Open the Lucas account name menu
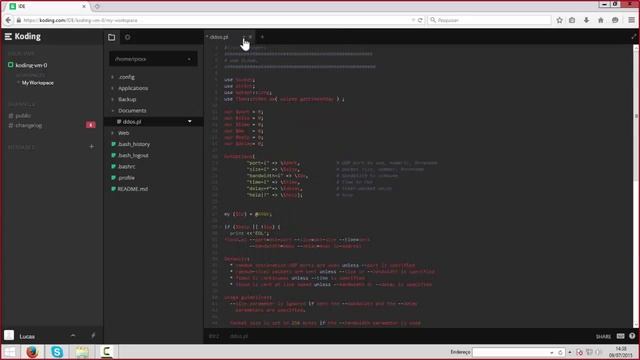Image resolution: width=640 pixels, height=360 pixels. click(x=27, y=336)
